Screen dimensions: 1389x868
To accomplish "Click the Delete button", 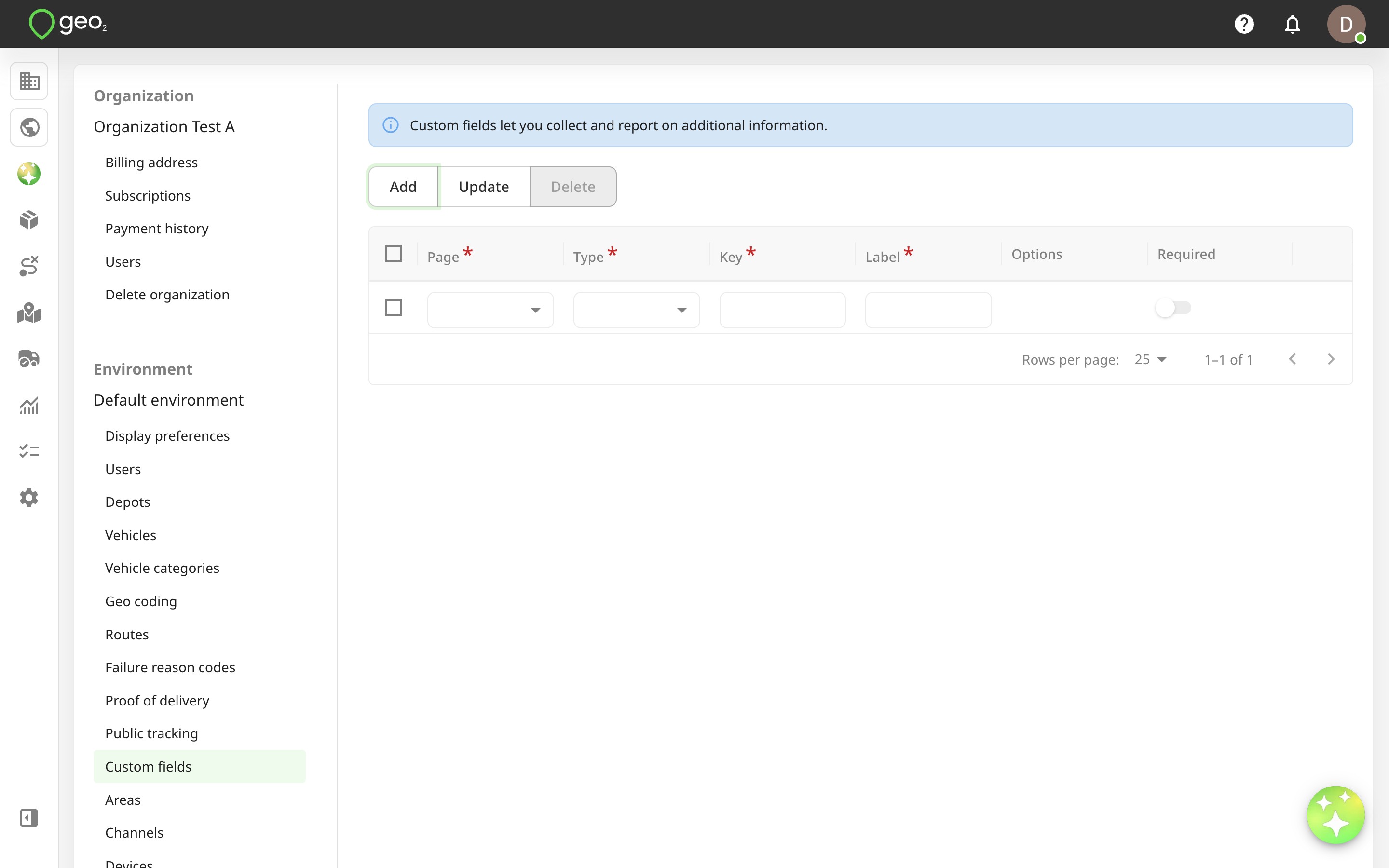I will point(573,187).
